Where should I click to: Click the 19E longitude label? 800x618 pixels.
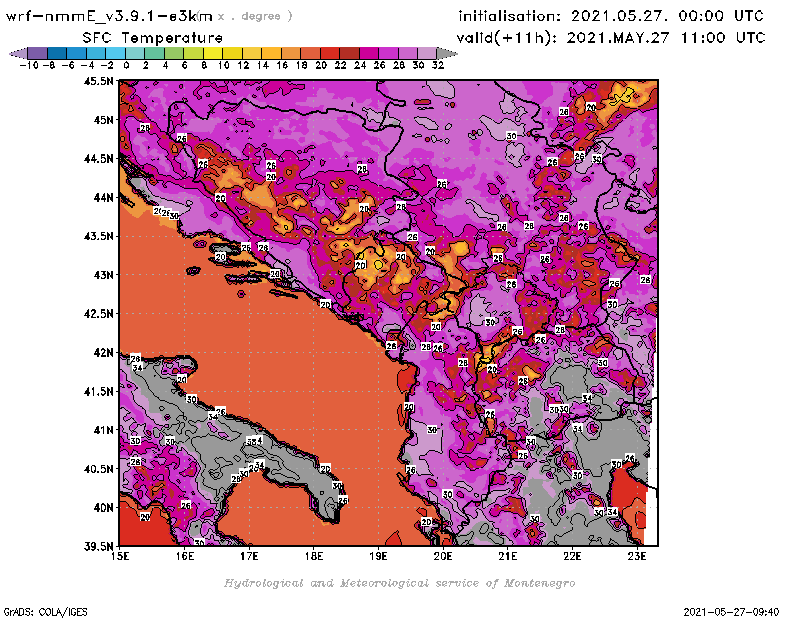pos(379,556)
